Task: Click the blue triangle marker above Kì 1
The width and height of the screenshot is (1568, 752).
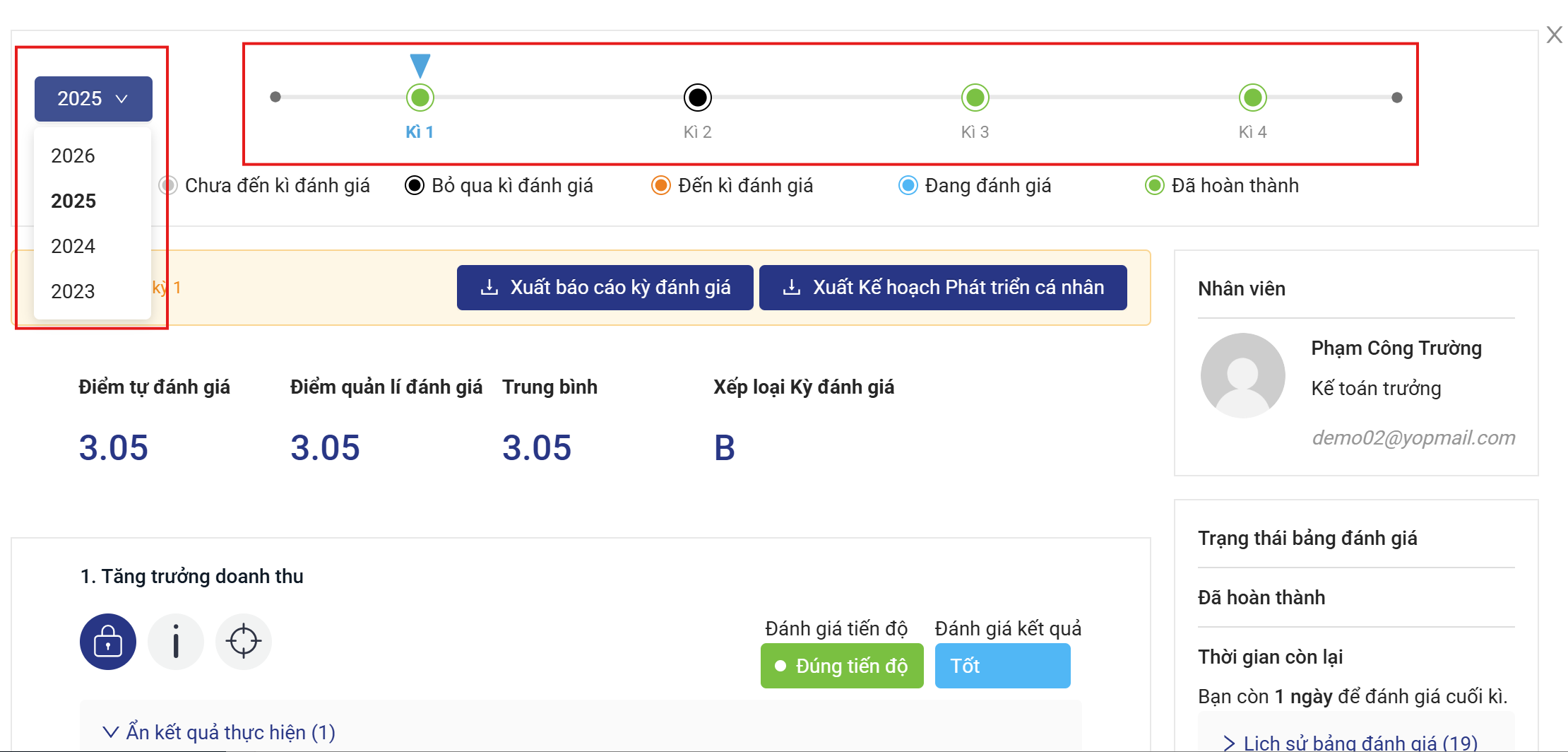Action: tap(420, 66)
